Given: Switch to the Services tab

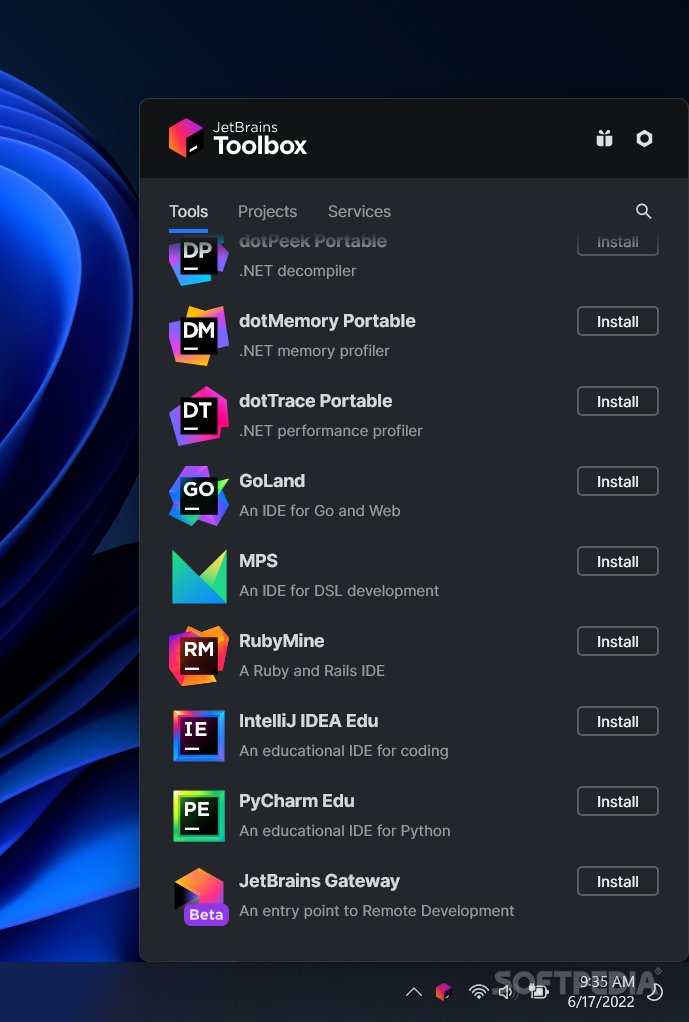Looking at the screenshot, I should click(359, 211).
